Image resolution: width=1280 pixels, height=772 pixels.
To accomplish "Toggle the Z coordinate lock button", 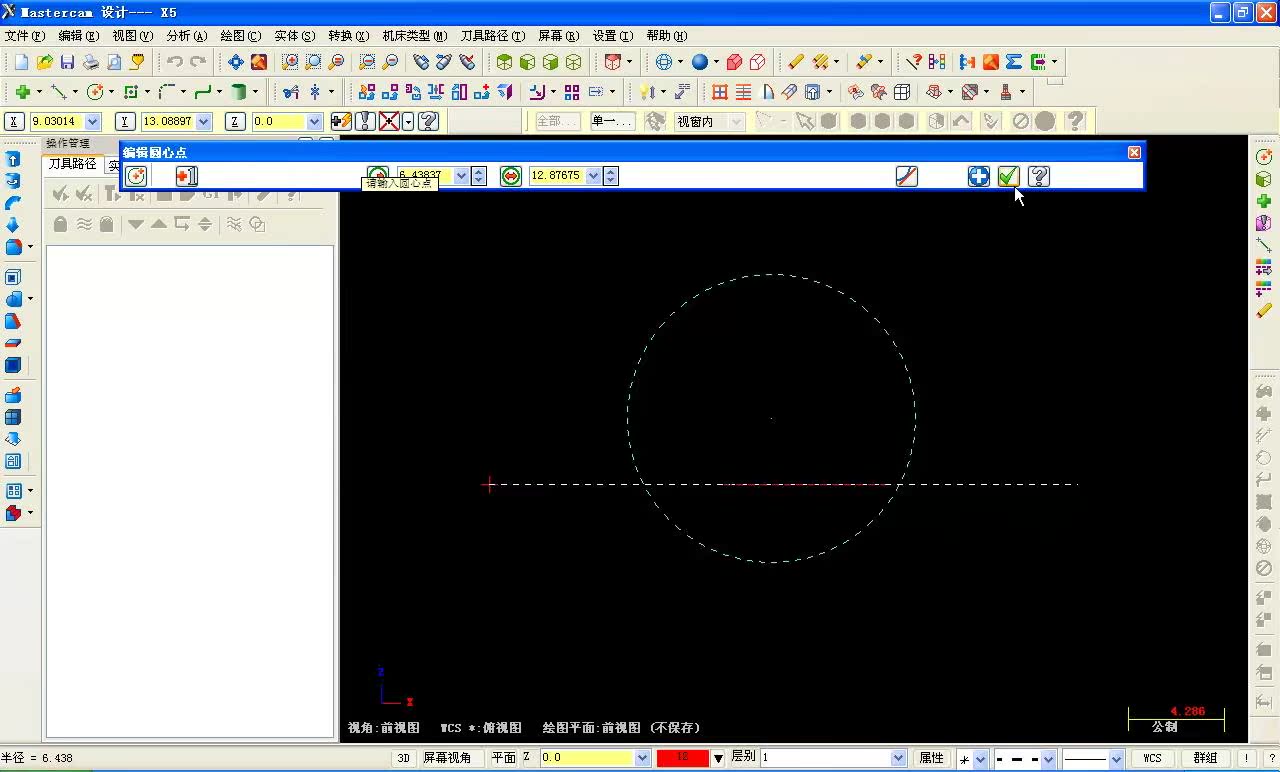I will pos(235,121).
